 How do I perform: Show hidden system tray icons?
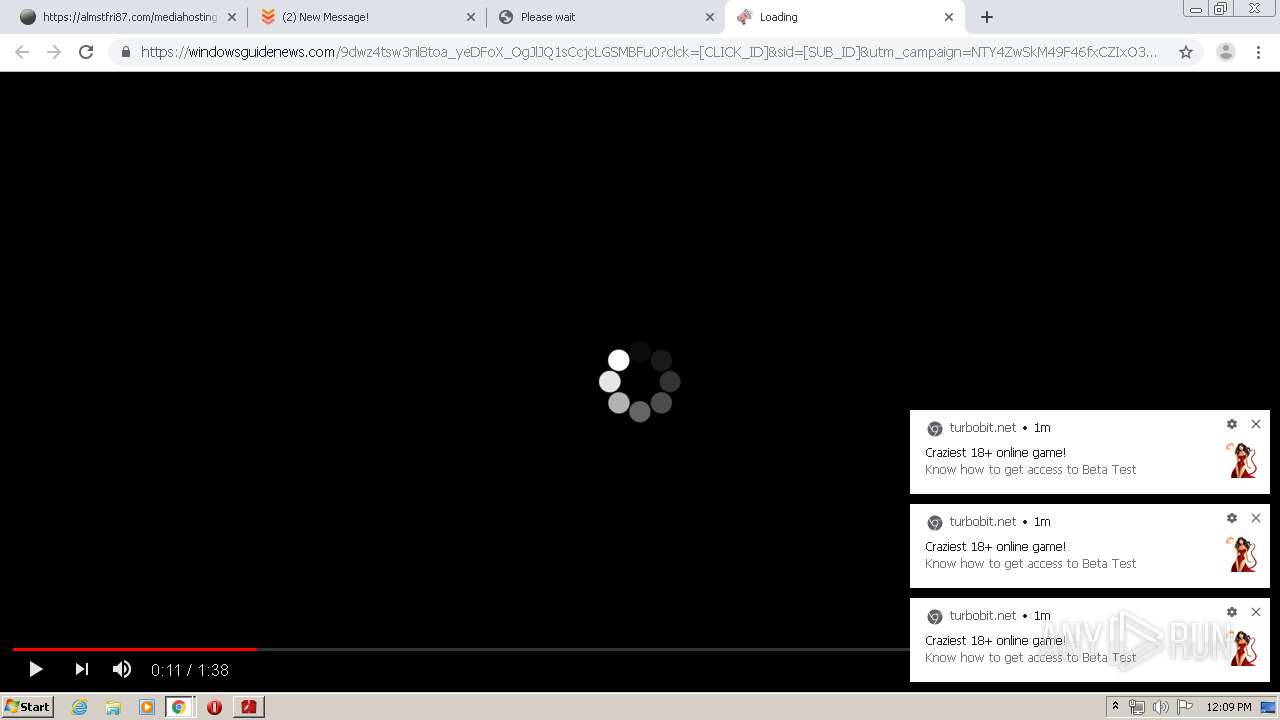coord(1115,707)
